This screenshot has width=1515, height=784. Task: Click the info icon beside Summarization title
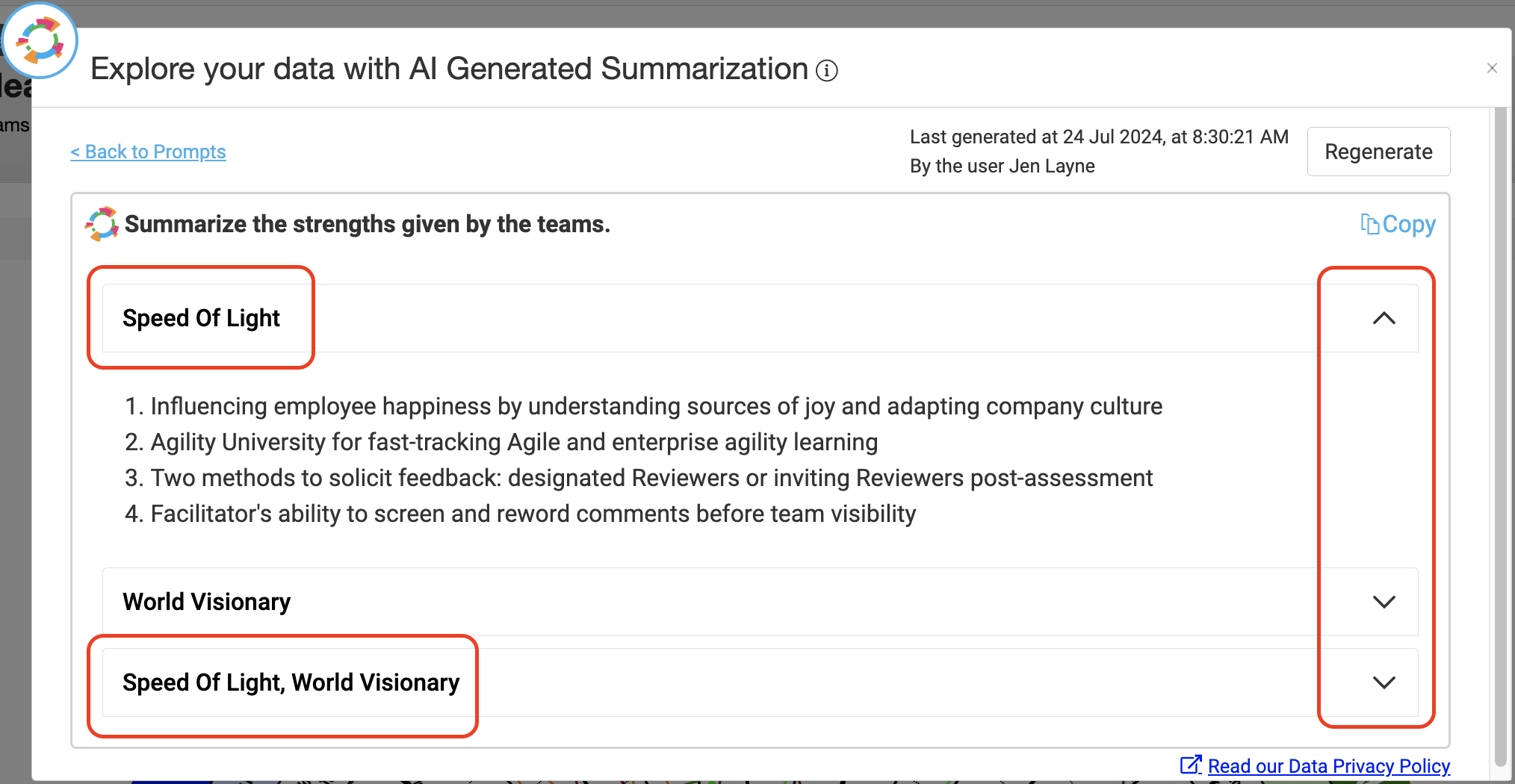tap(826, 71)
